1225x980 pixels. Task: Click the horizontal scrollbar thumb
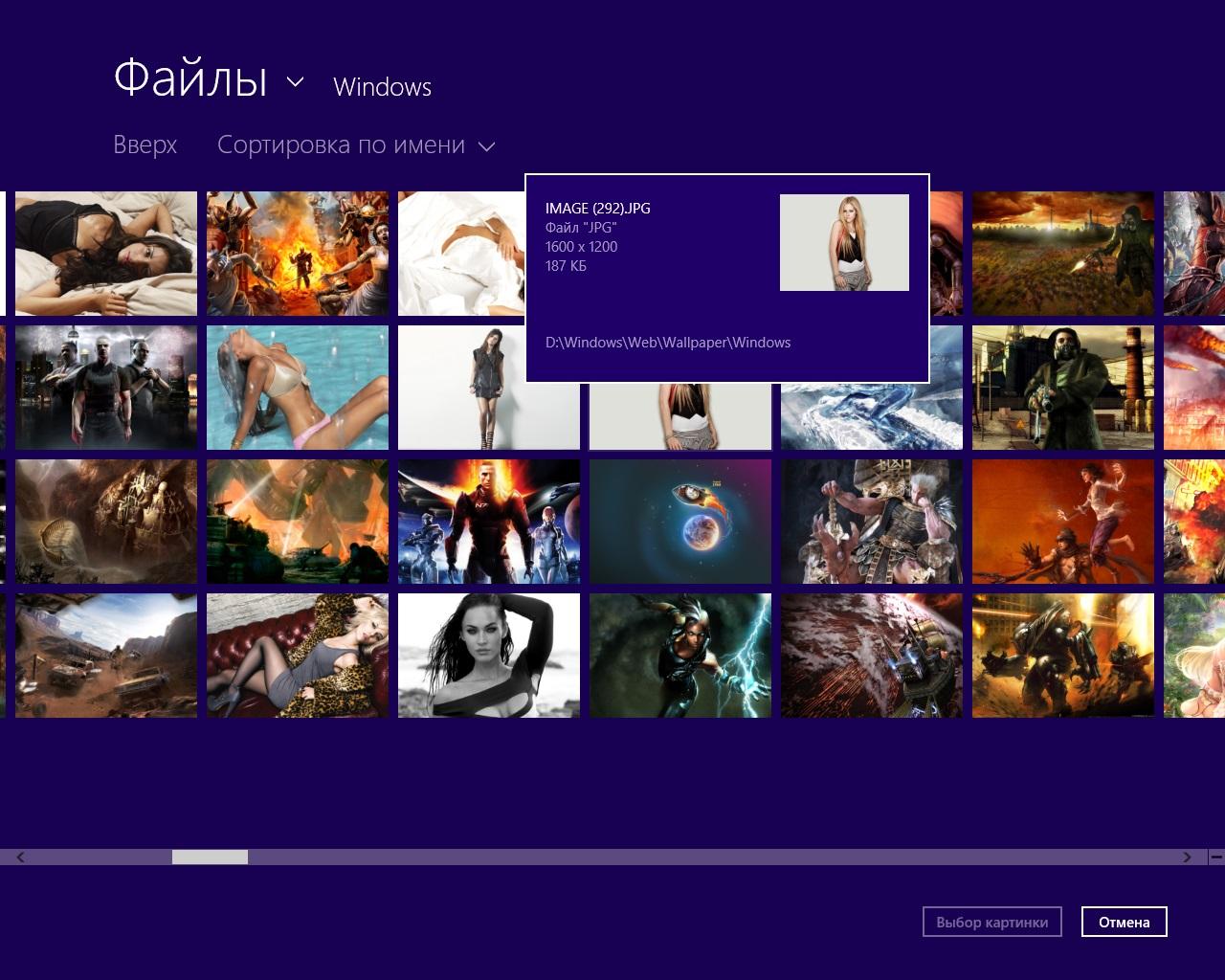pyautogui.click(x=210, y=857)
